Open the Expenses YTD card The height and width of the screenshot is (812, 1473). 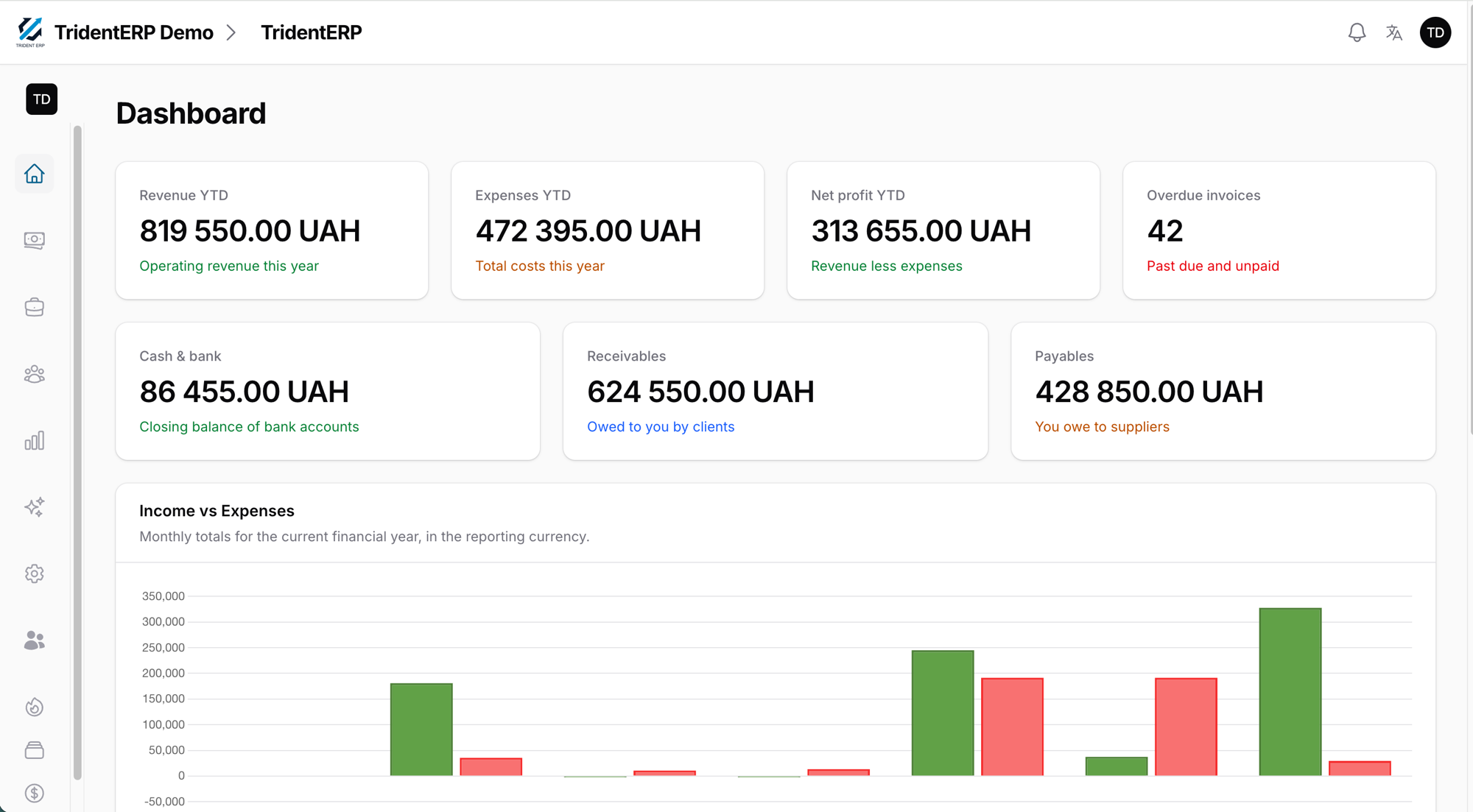point(608,230)
